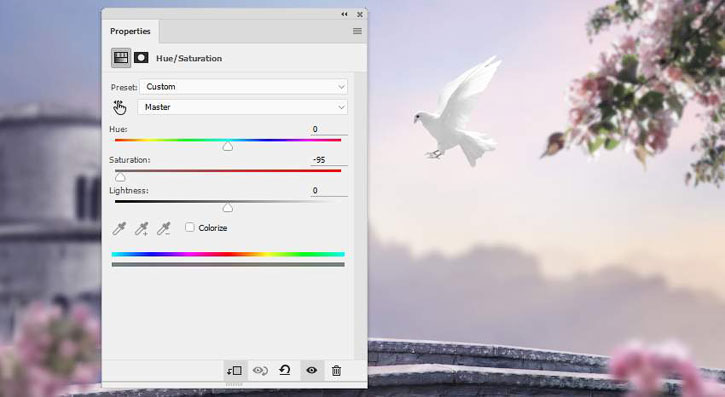Activate the on-image adjustment hand tool
725x397 pixels.
(x=120, y=107)
